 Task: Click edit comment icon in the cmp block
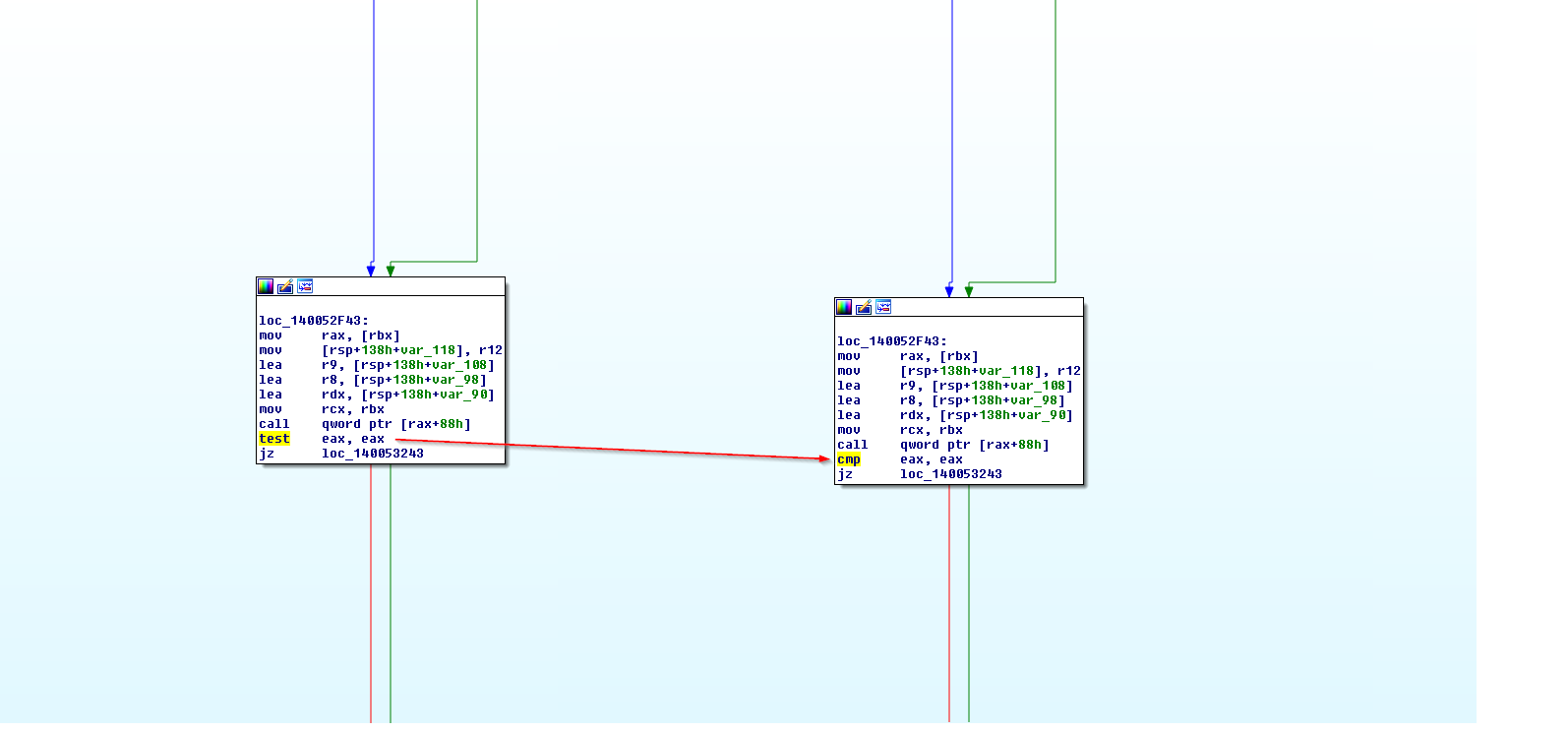864,307
